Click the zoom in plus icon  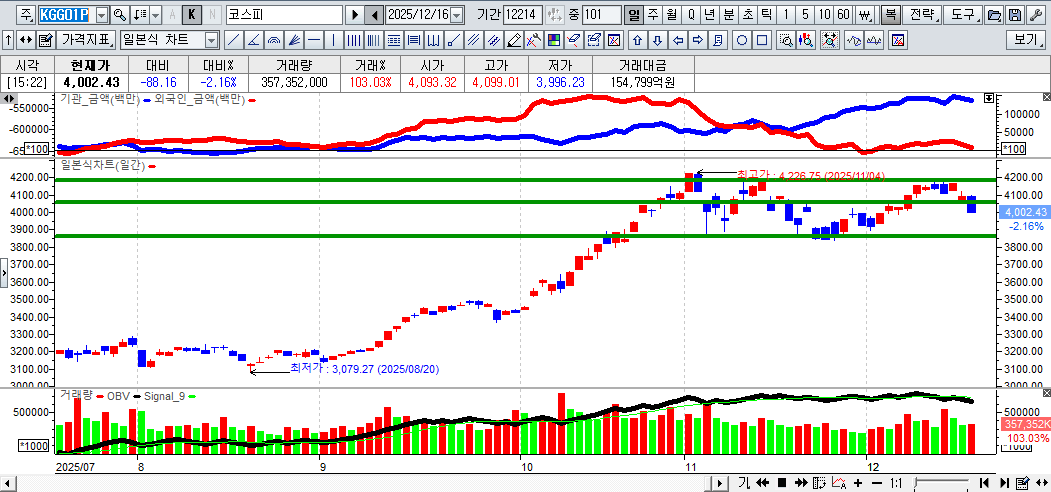point(858,483)
